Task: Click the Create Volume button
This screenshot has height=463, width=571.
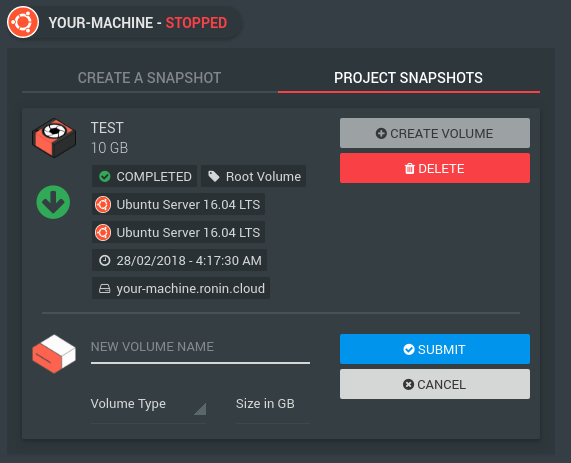Action: (435, 133)
